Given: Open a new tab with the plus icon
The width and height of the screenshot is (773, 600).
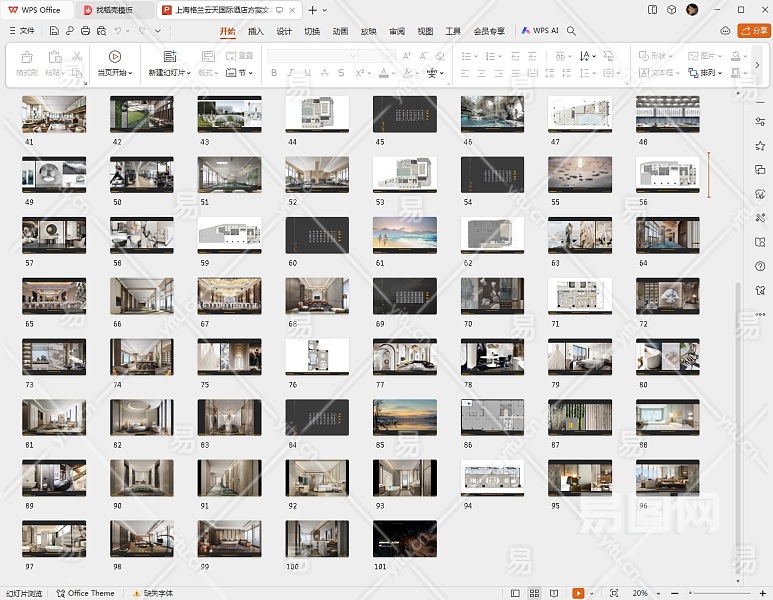Looking at the screenshot, I should (312, 10).
